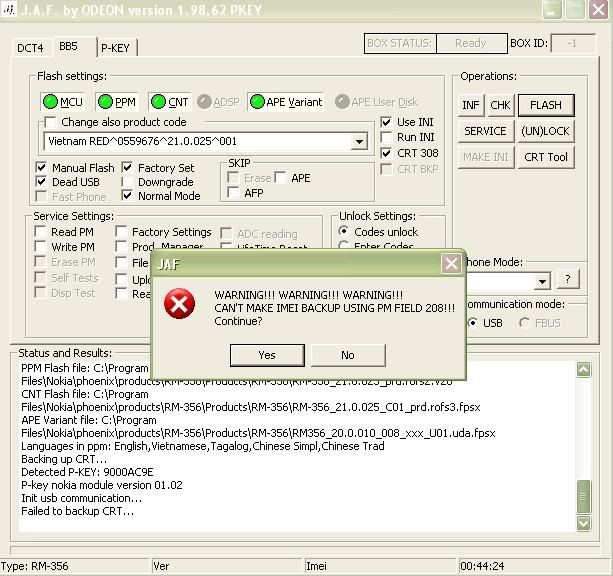This screenshot has height=576, width=613.
Task: Uncheck the Manual Flash checkbox
Action: point(41,168)
